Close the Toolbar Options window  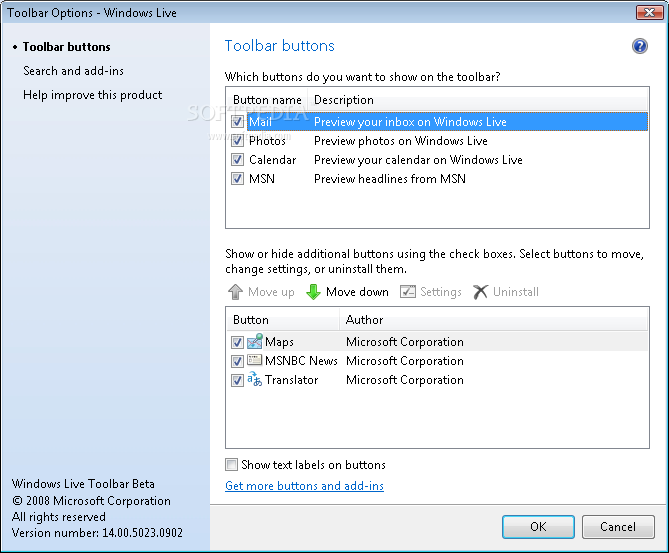[x=649, y=12]
